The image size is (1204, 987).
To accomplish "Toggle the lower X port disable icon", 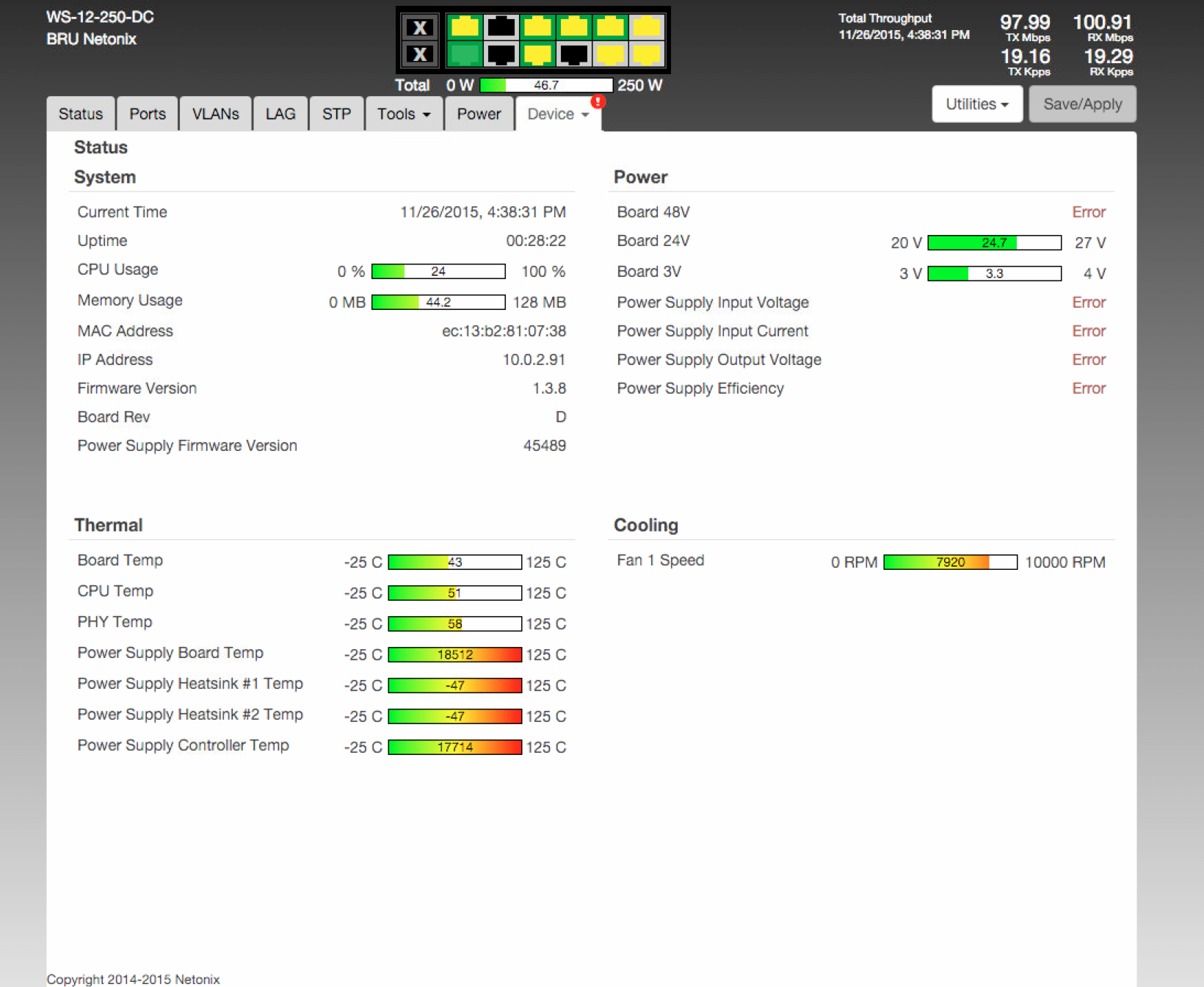I will (420, 54).
